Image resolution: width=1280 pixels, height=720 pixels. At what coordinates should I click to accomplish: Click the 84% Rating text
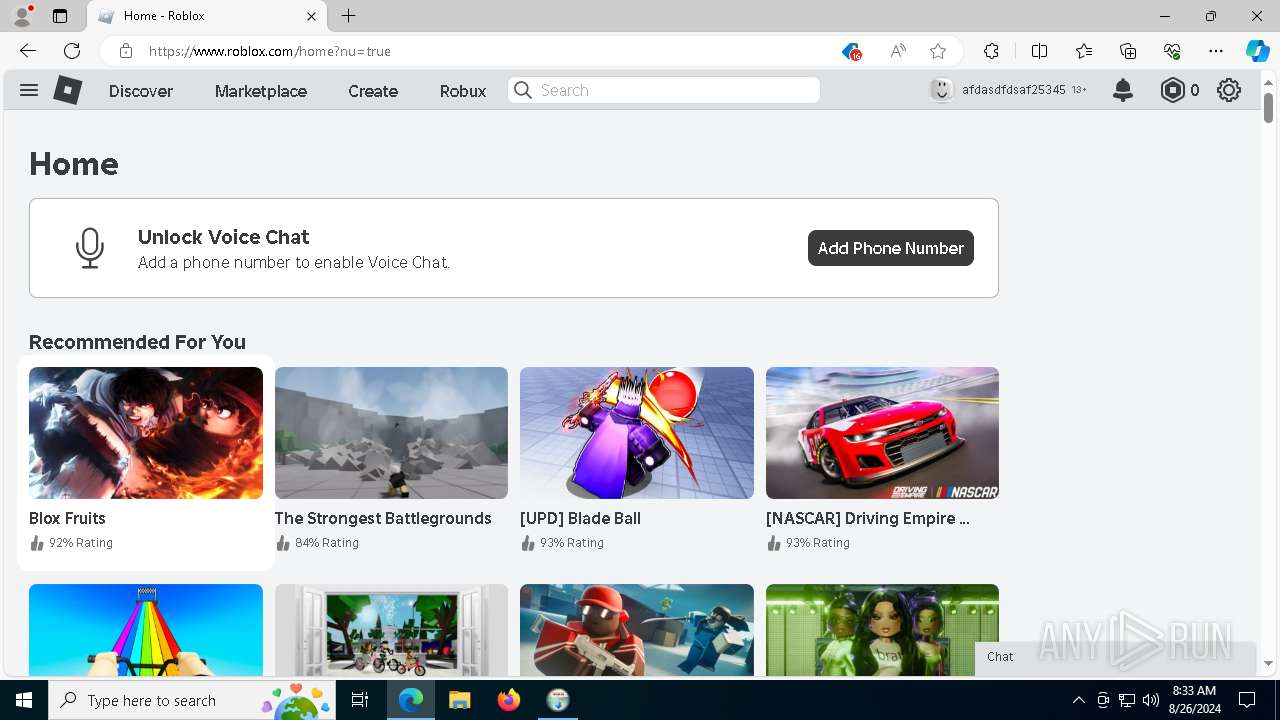[x=326, y=543]
